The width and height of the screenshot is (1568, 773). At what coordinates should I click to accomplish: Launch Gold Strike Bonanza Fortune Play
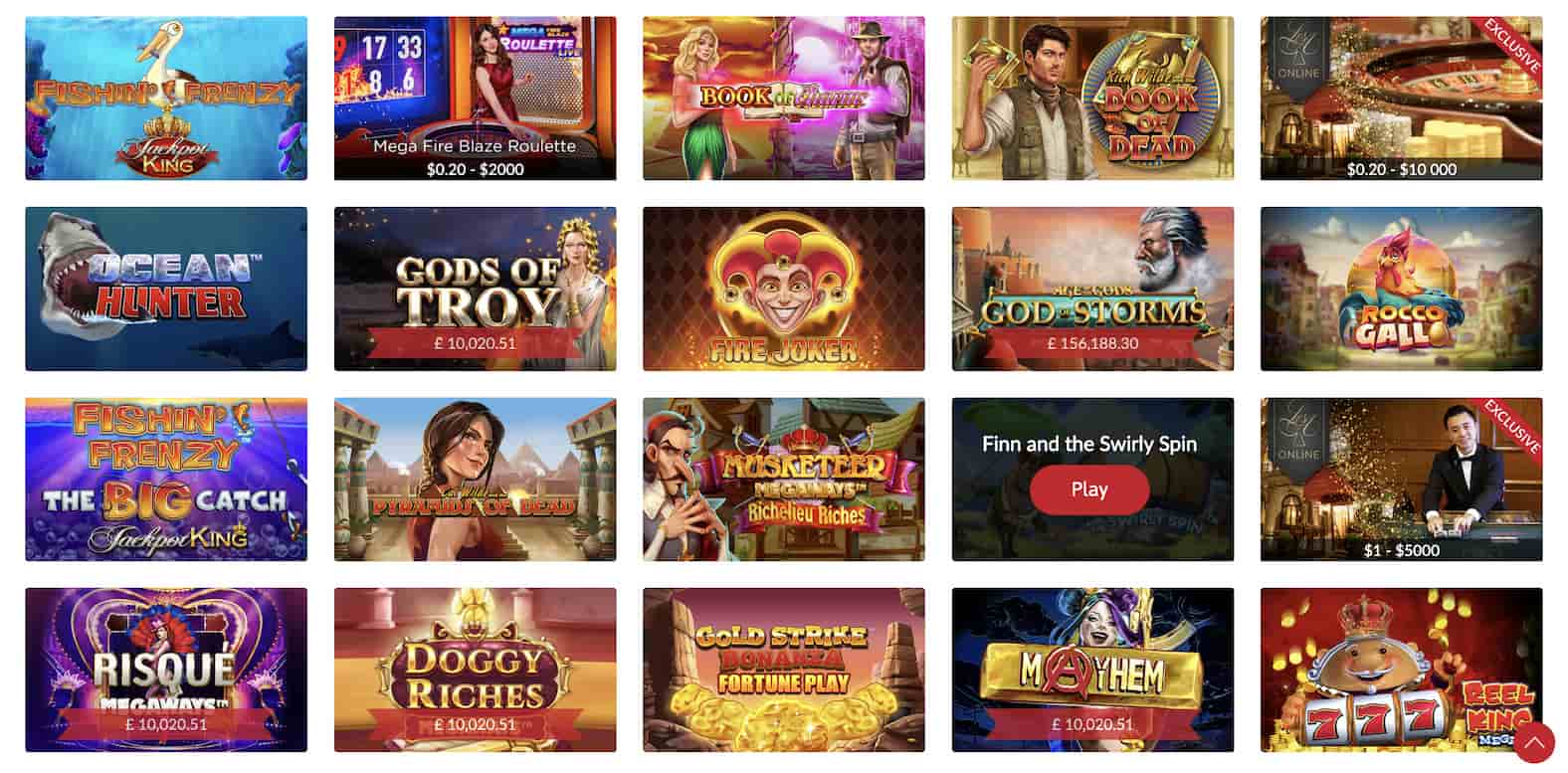pyautogui.click(x=784, y=670)
